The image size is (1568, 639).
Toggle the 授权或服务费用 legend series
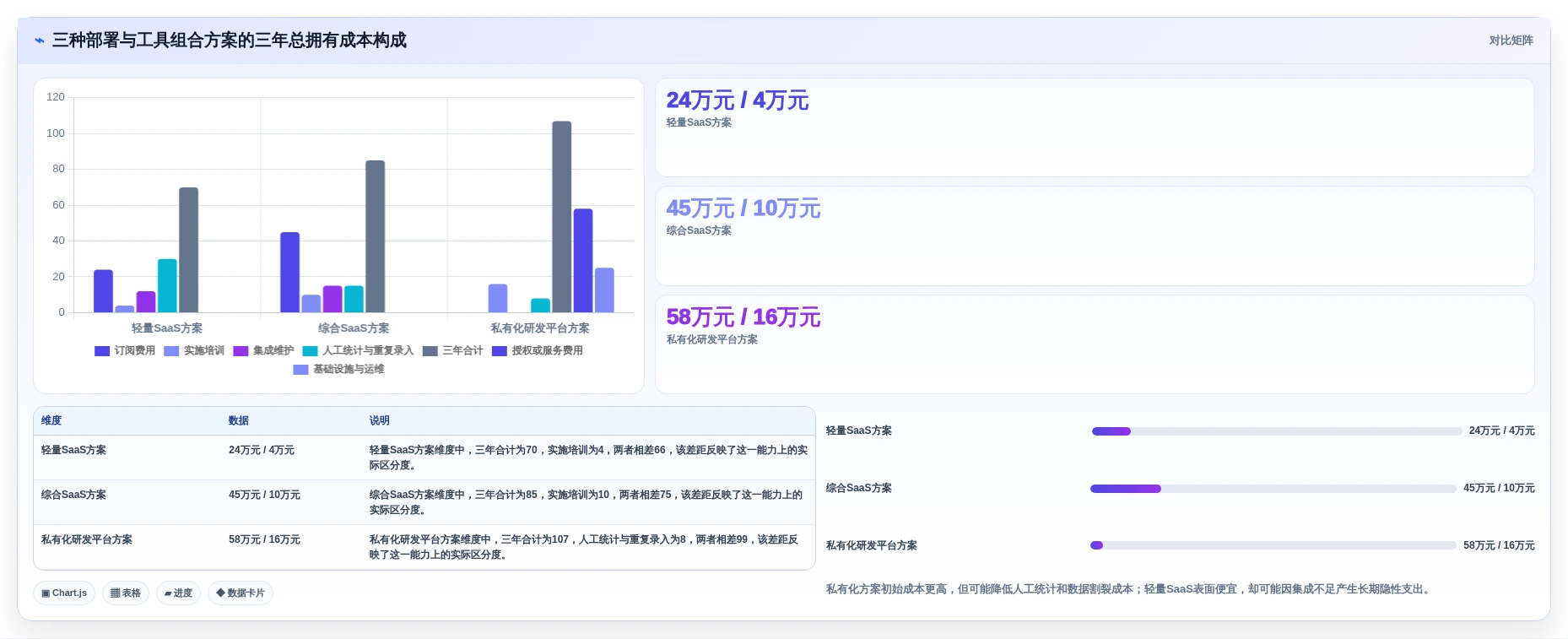coord(538,350)
